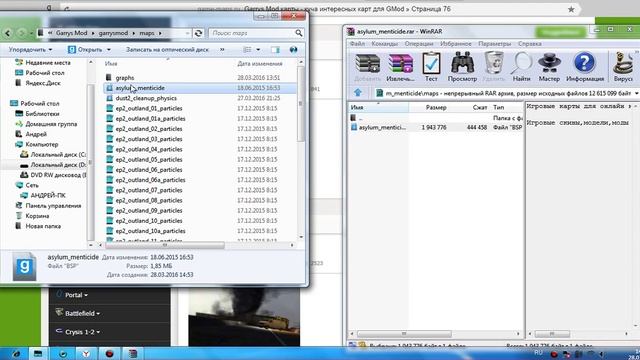Image resolution: width=640 pixels, height=360 pixels.
Task: Click the Explorer Back navigation arrow
Action: click(8, 33)
